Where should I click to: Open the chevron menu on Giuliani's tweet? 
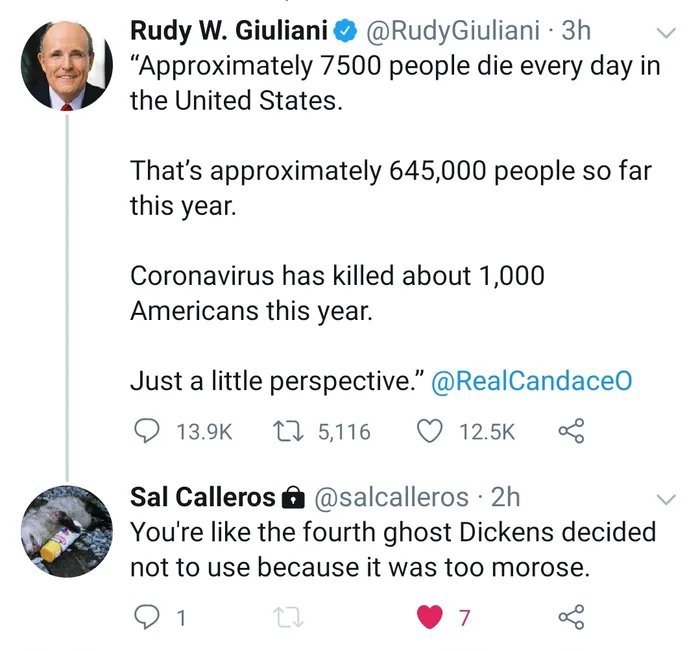tap(664, 33)
